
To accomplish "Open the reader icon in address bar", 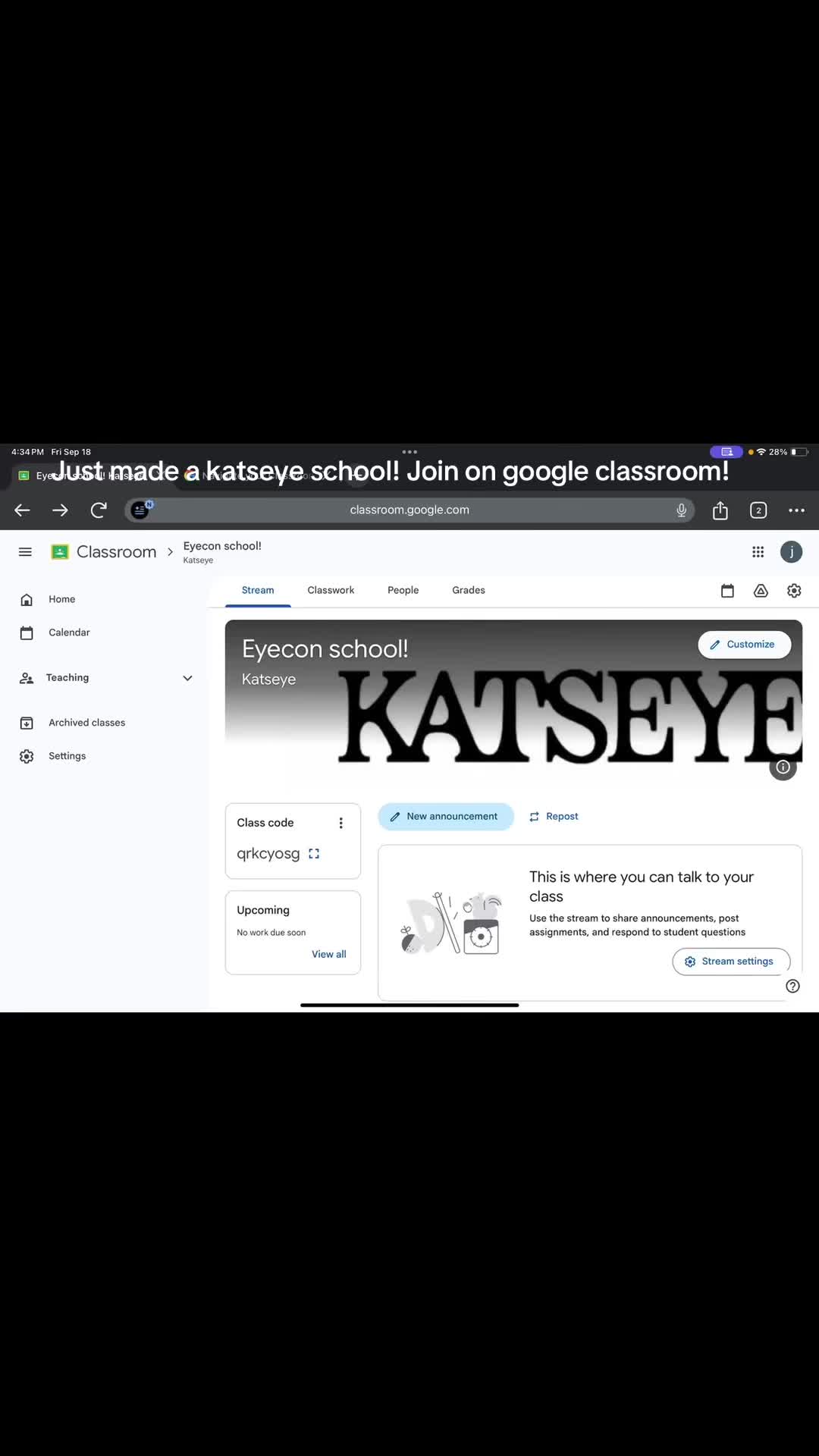I will click(140, 510).
